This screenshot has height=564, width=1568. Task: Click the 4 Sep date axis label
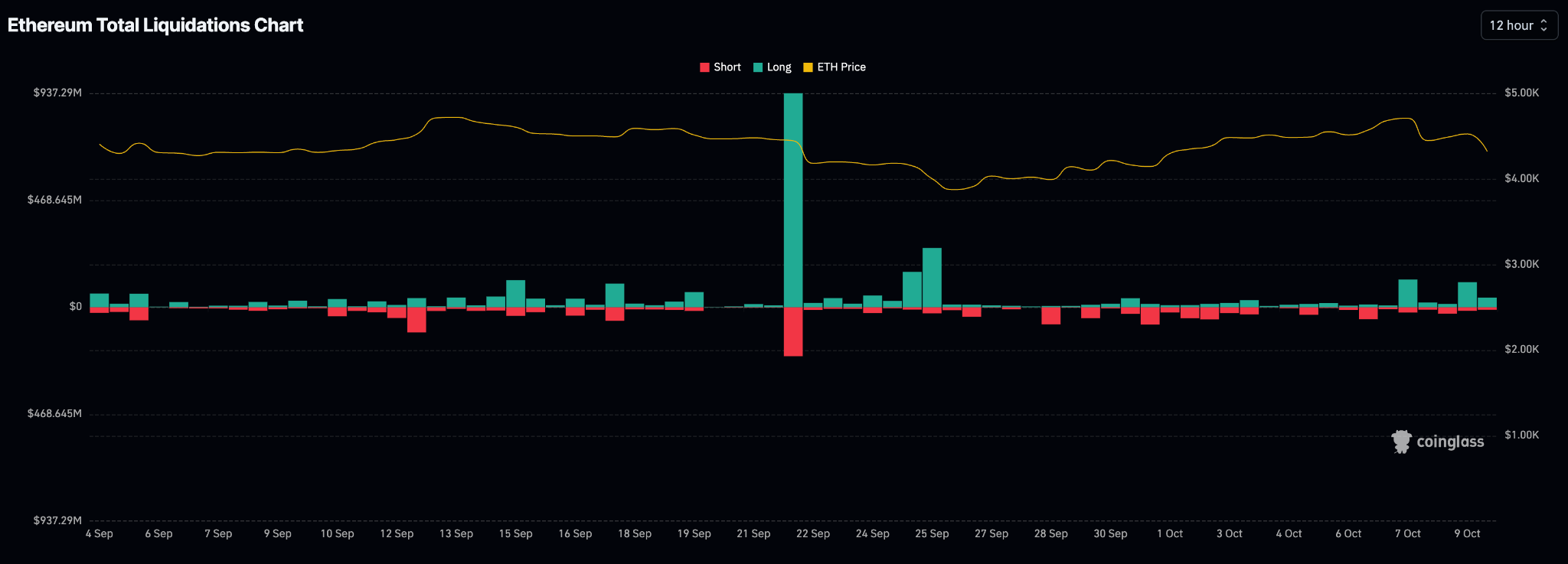point(100,533)
